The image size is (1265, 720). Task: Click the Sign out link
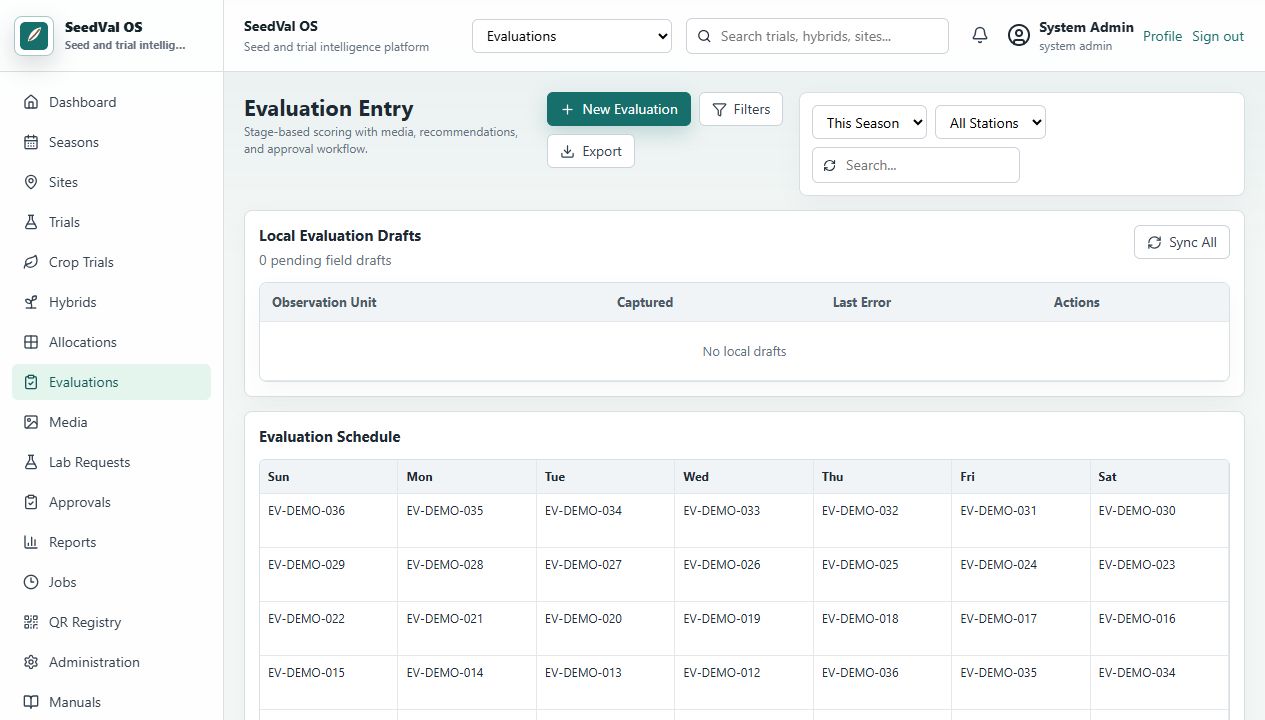click(x=1218, y=36)
